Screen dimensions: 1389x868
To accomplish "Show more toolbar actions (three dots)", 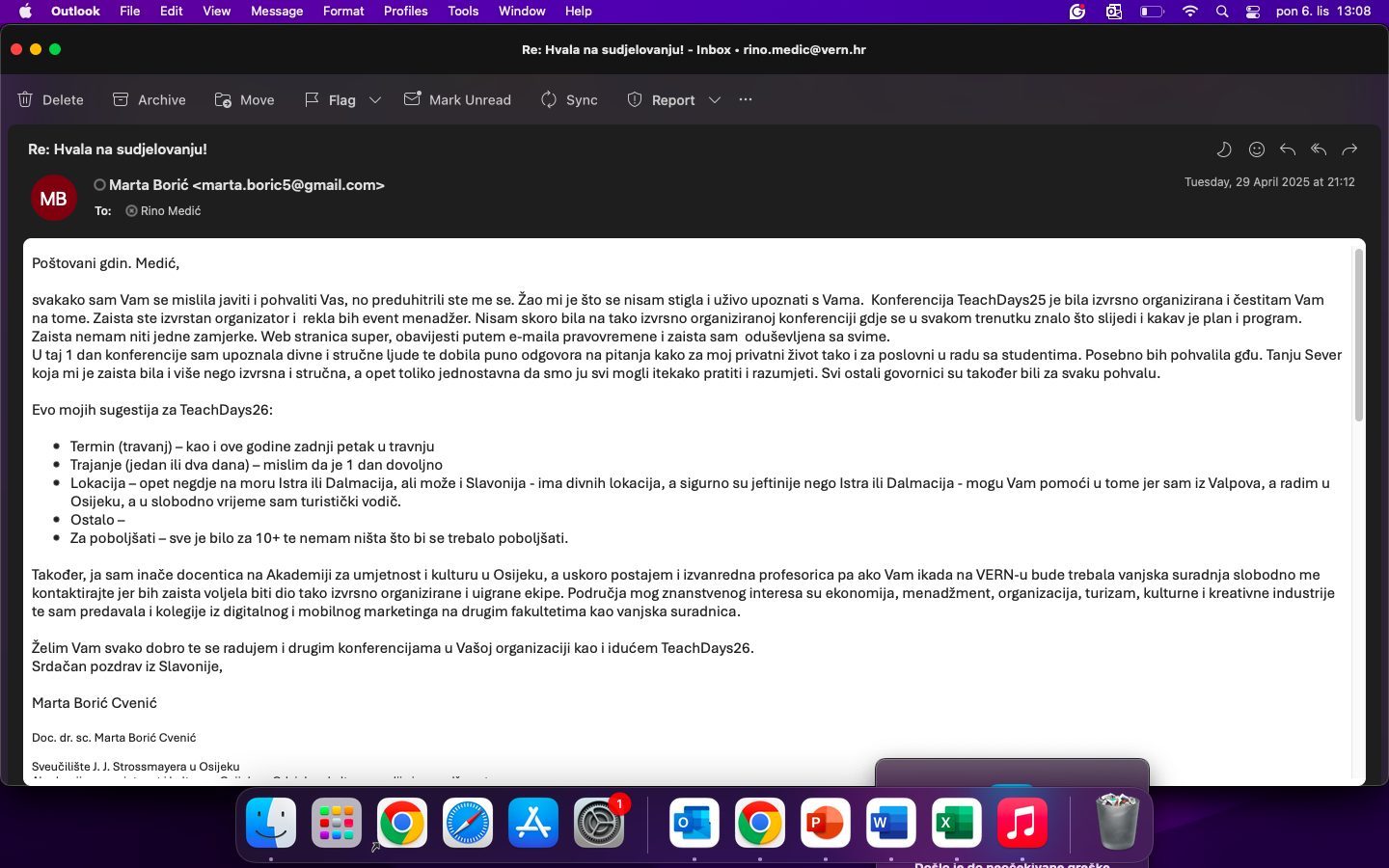I will [x=746, y=99].
